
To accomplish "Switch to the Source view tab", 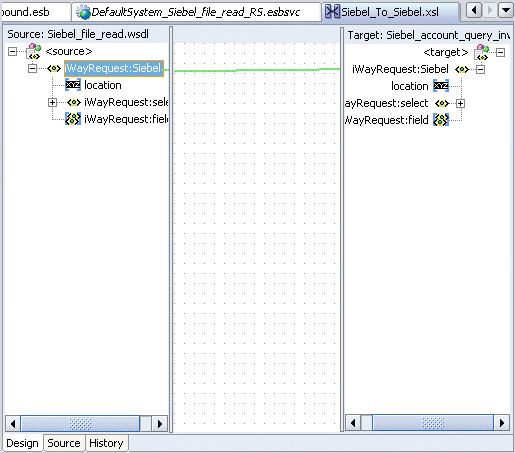I will click(x=64, y=443).
